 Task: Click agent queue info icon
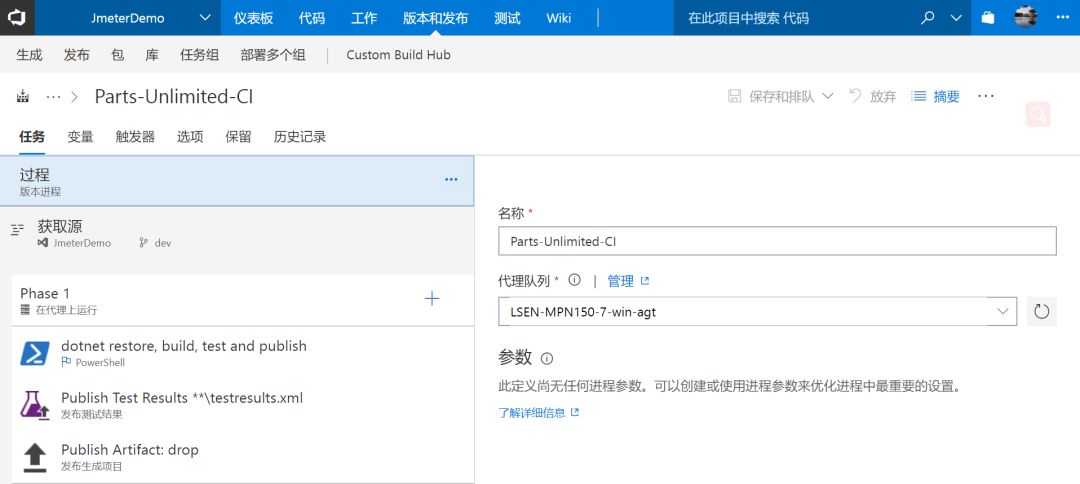574,280
